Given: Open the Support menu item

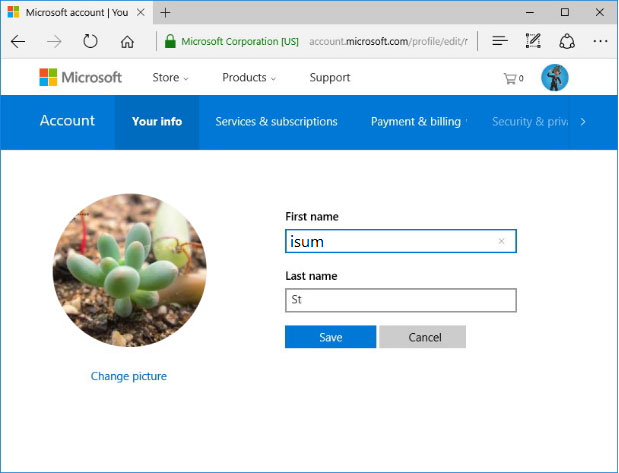Looking at the screenshot, I should tap(330, 78).
